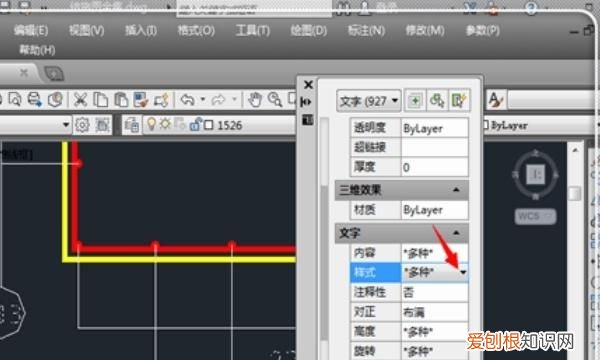The image size is (600, 360).
Task: Click the Redo arrow icon
Action: point(218,99)
